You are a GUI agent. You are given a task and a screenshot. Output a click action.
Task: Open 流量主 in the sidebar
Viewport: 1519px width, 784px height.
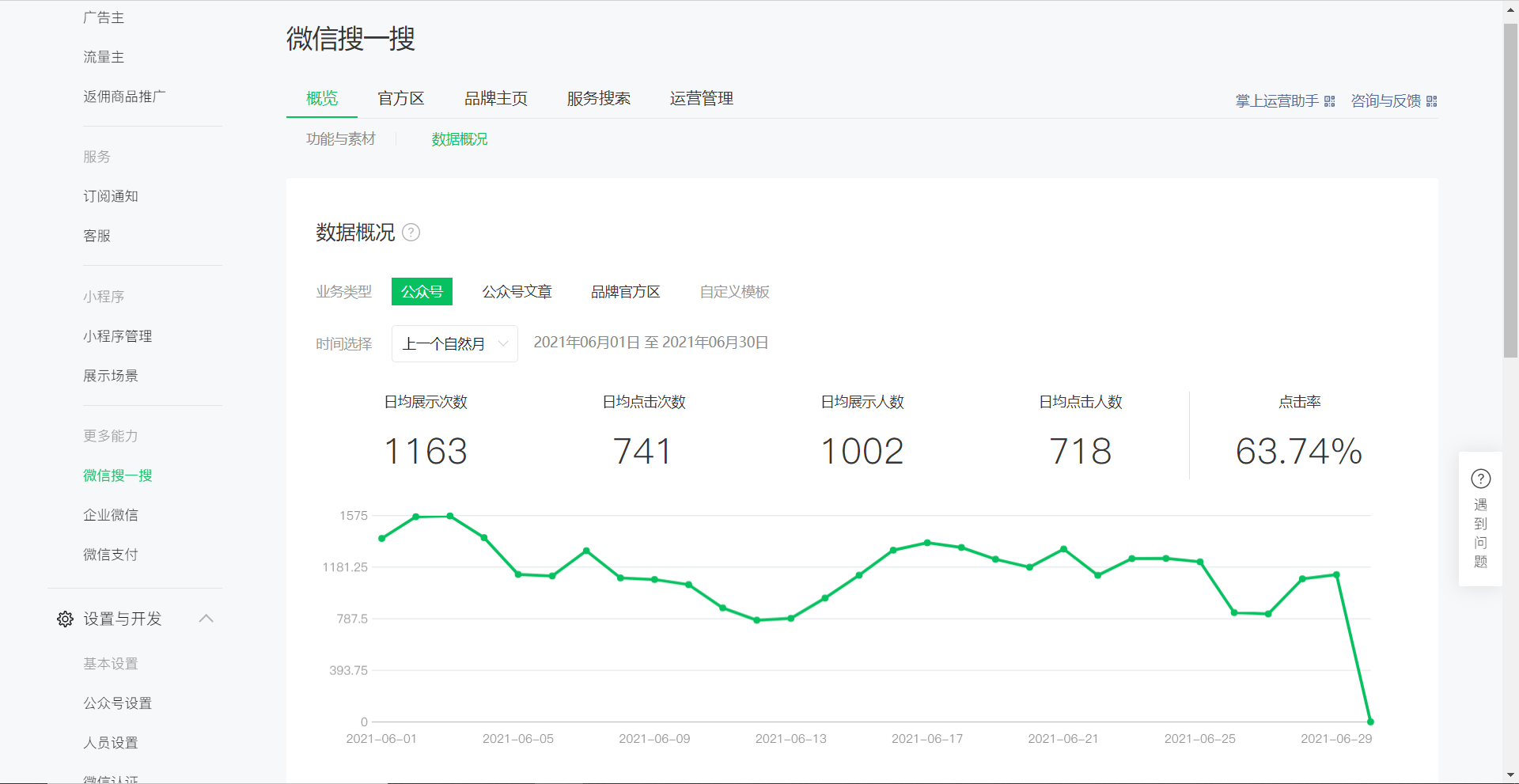(104, 57)
